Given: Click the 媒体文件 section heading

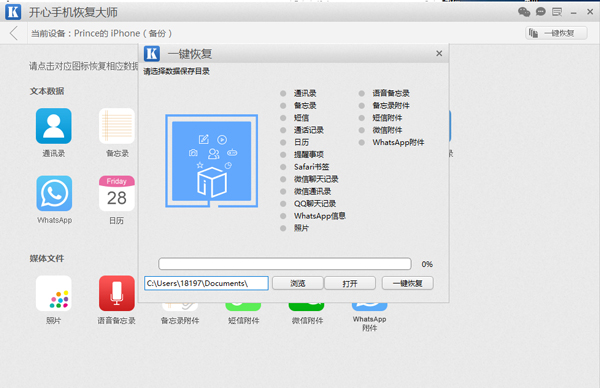Looking at the screenshot, I should pyautogui.click(x=47, y=259).
